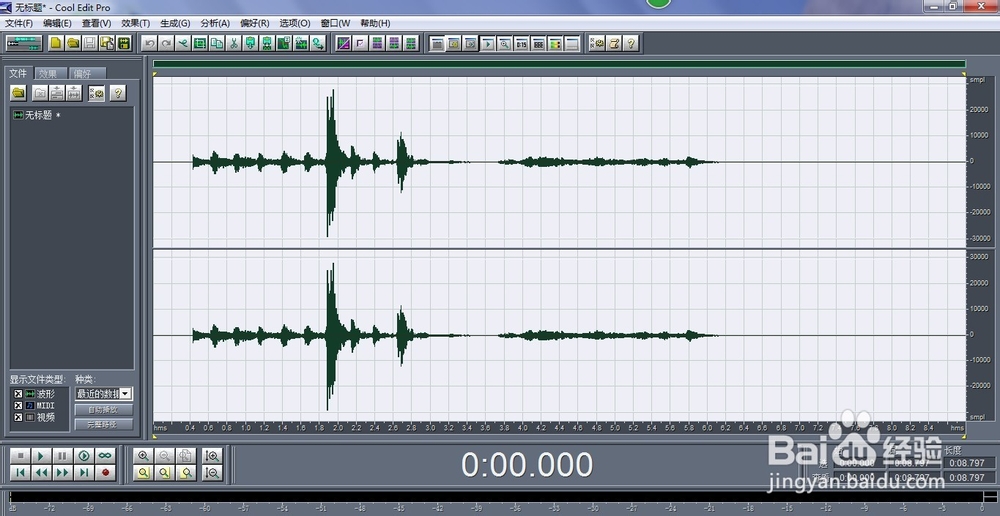Click the Go to Beginning button

(x=20, y=473)
